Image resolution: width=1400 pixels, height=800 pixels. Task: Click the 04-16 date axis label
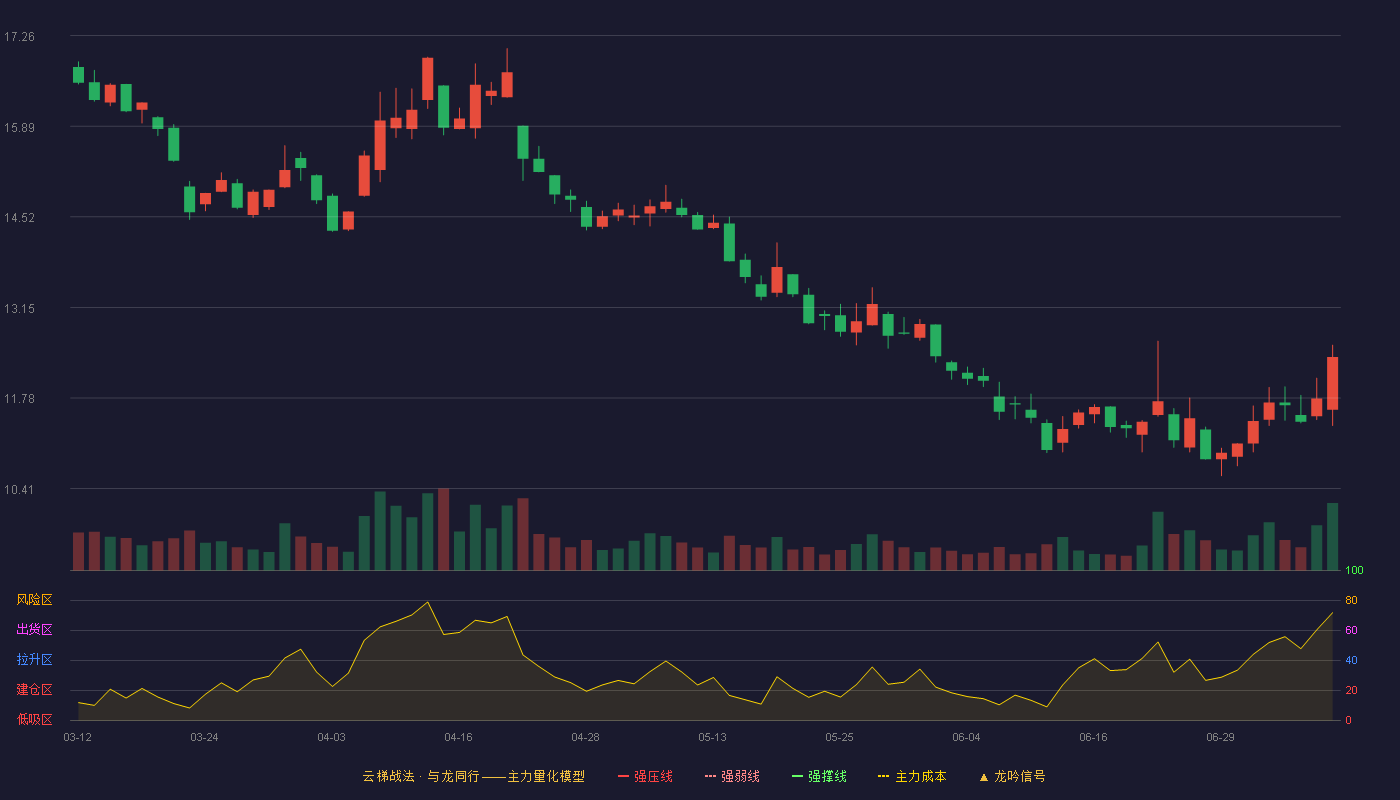coord(459,737)
